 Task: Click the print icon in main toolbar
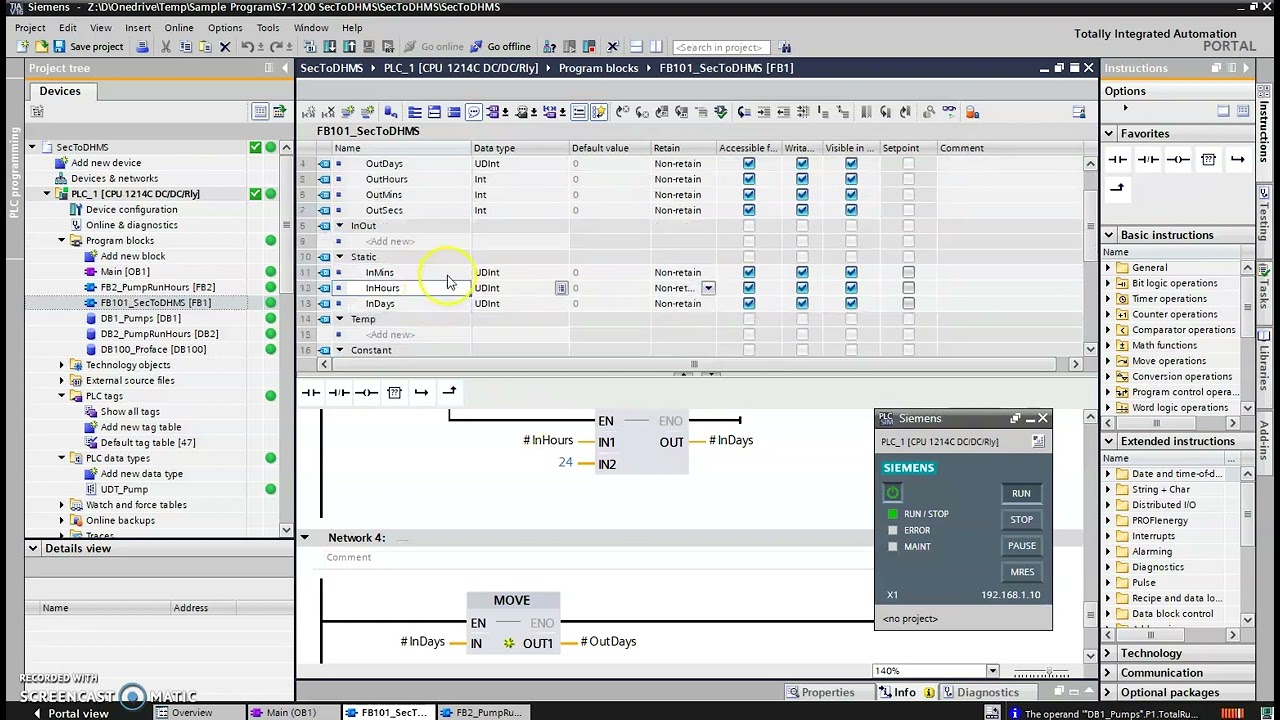142,47
